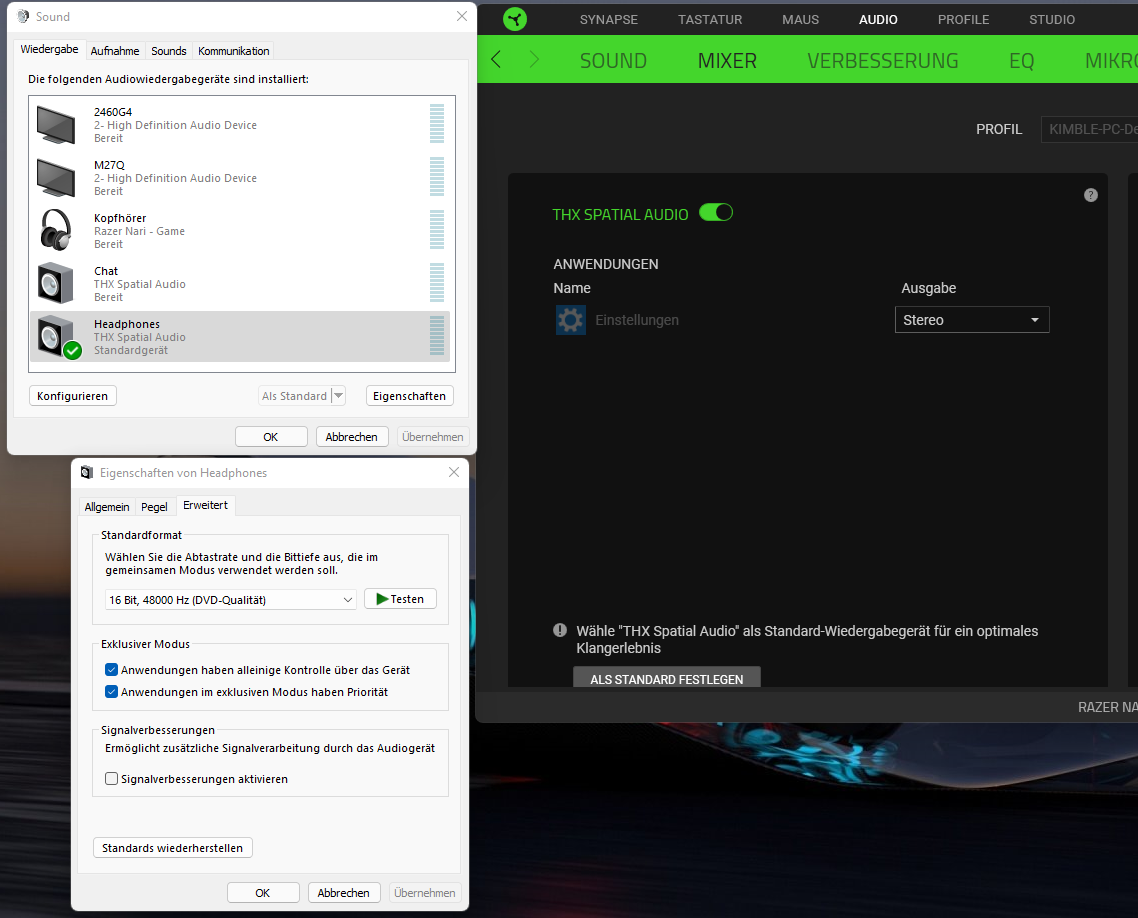Switch to the MIXER subtab
Screen dimensions: 1138x918
click(726, 60)
